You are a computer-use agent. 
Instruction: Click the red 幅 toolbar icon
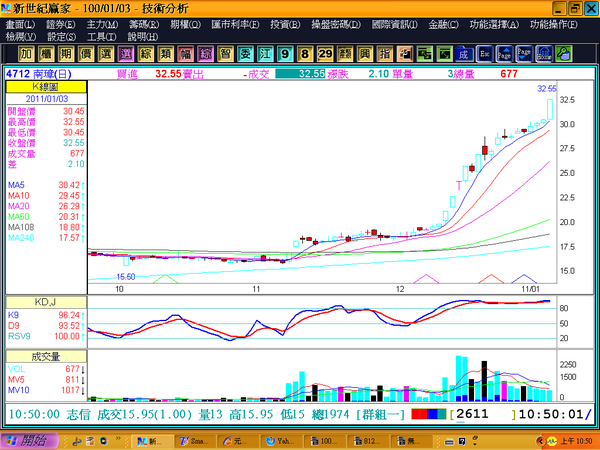tap(186, 54)
